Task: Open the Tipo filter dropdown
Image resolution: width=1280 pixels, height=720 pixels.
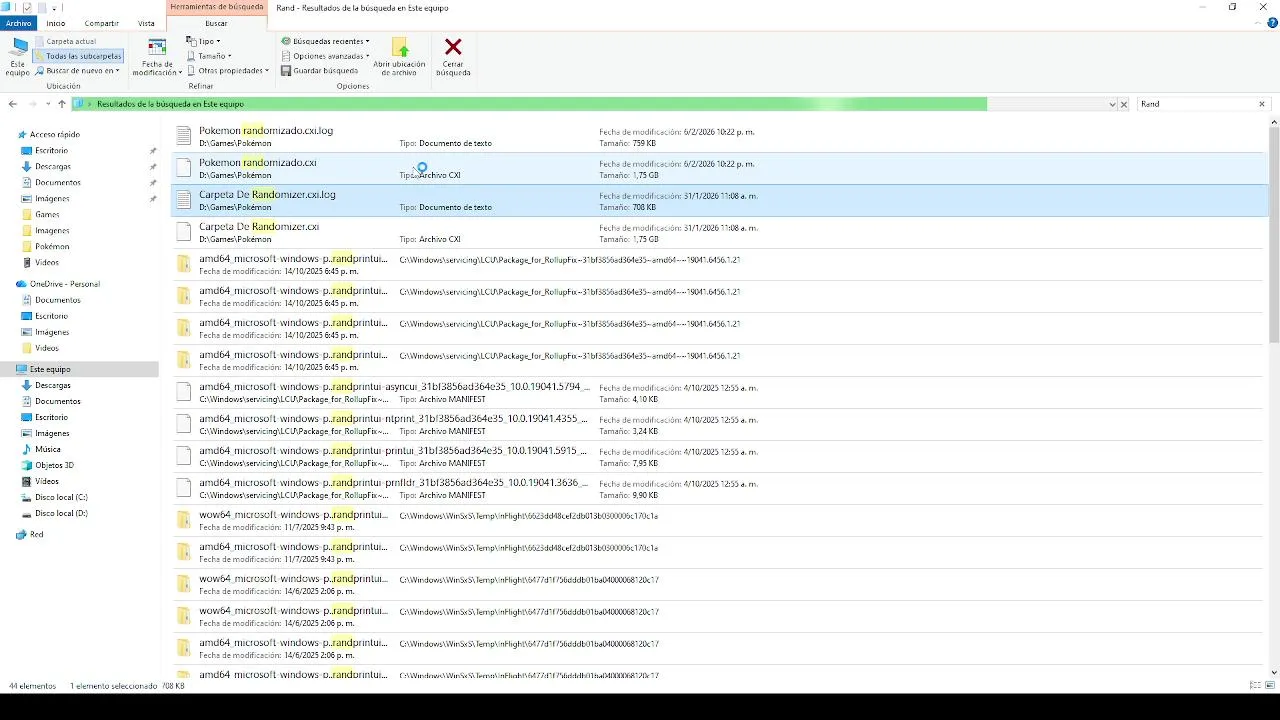Action: coord(204,42)
